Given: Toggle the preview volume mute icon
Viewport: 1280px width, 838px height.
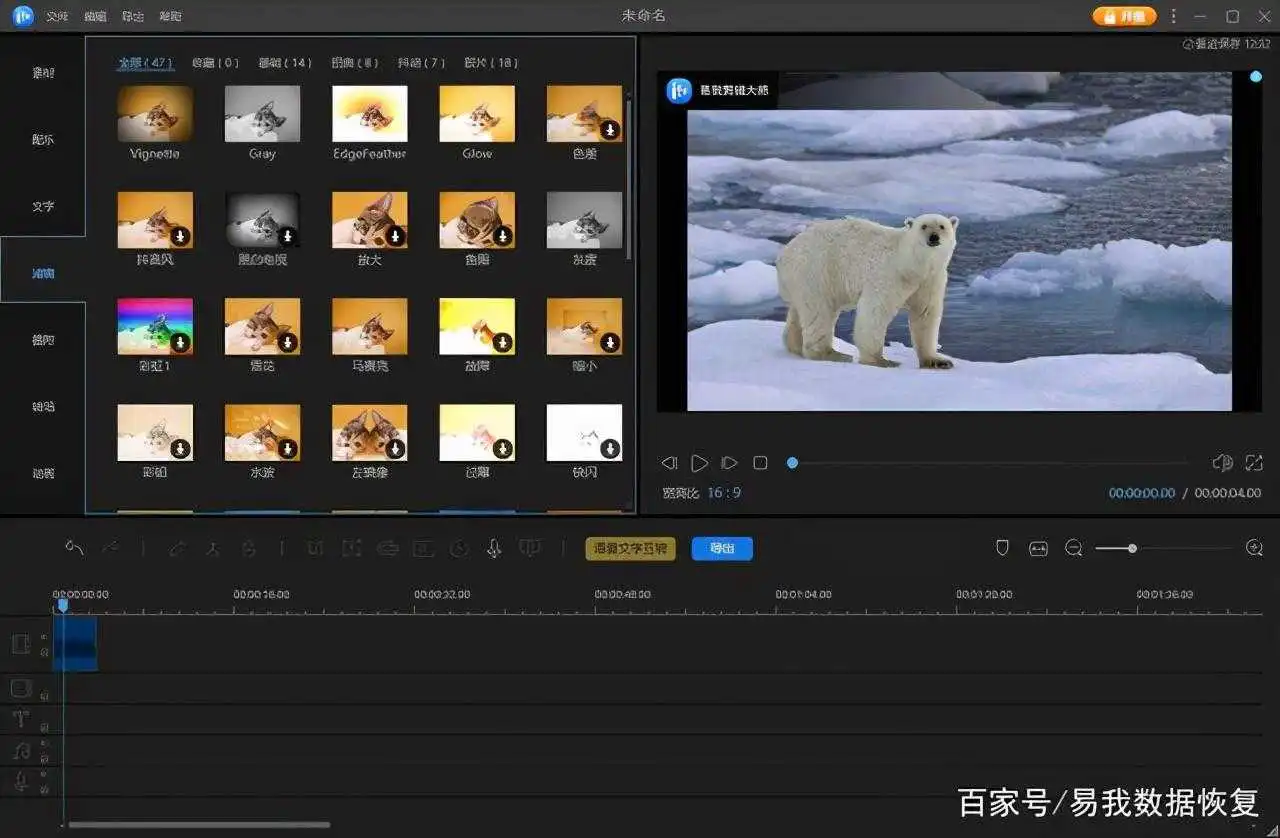Looking at the screenshot, I should point(1221,463).
